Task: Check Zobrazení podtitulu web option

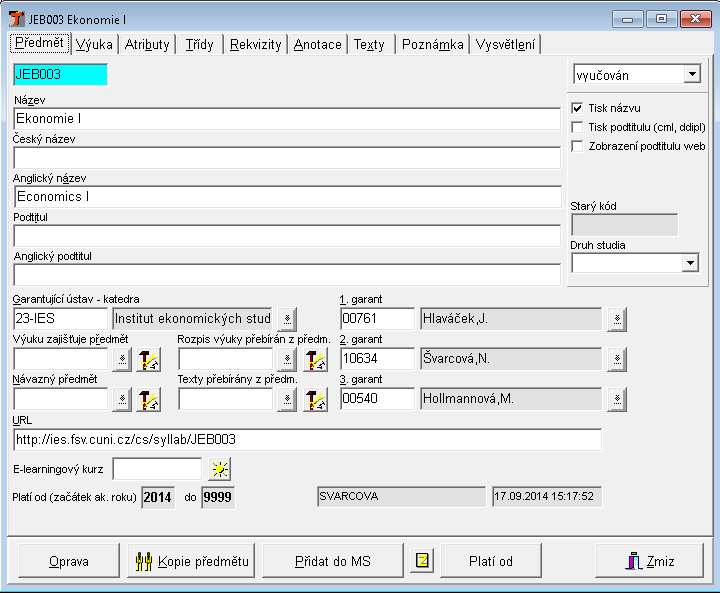Action: coord(577,146)
